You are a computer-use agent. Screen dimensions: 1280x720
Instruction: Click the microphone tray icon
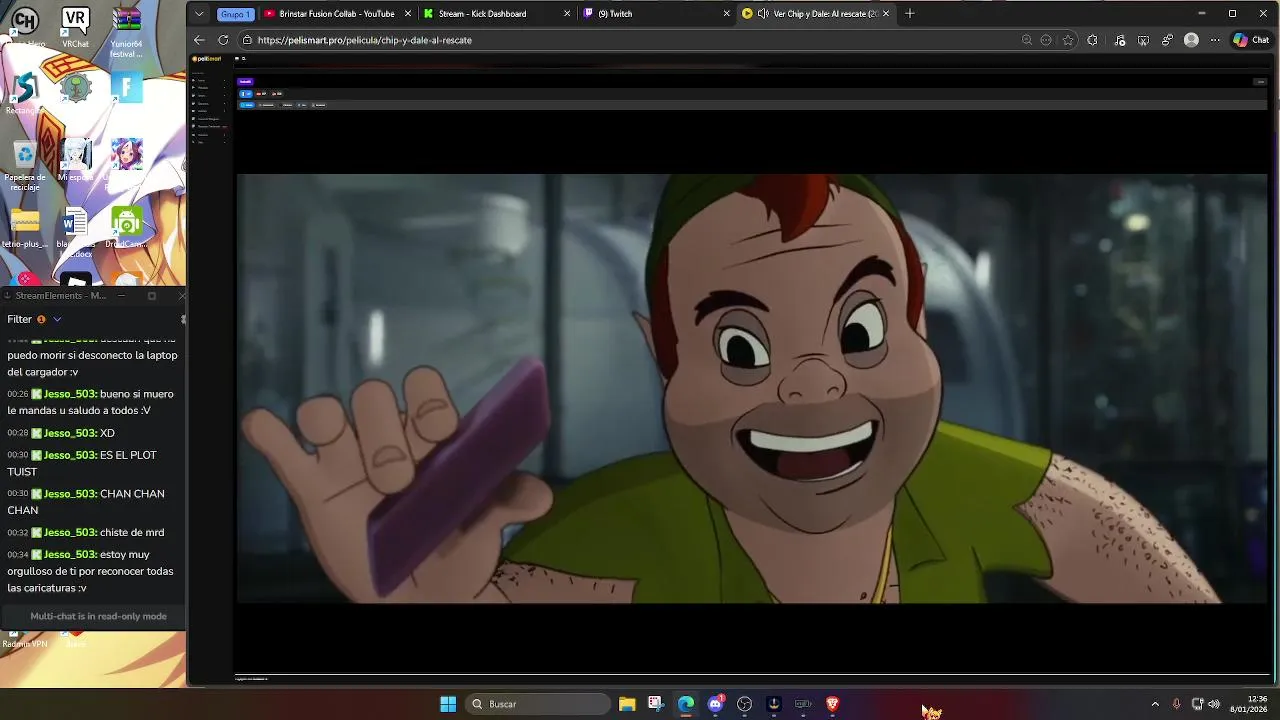click(1176, 704)
